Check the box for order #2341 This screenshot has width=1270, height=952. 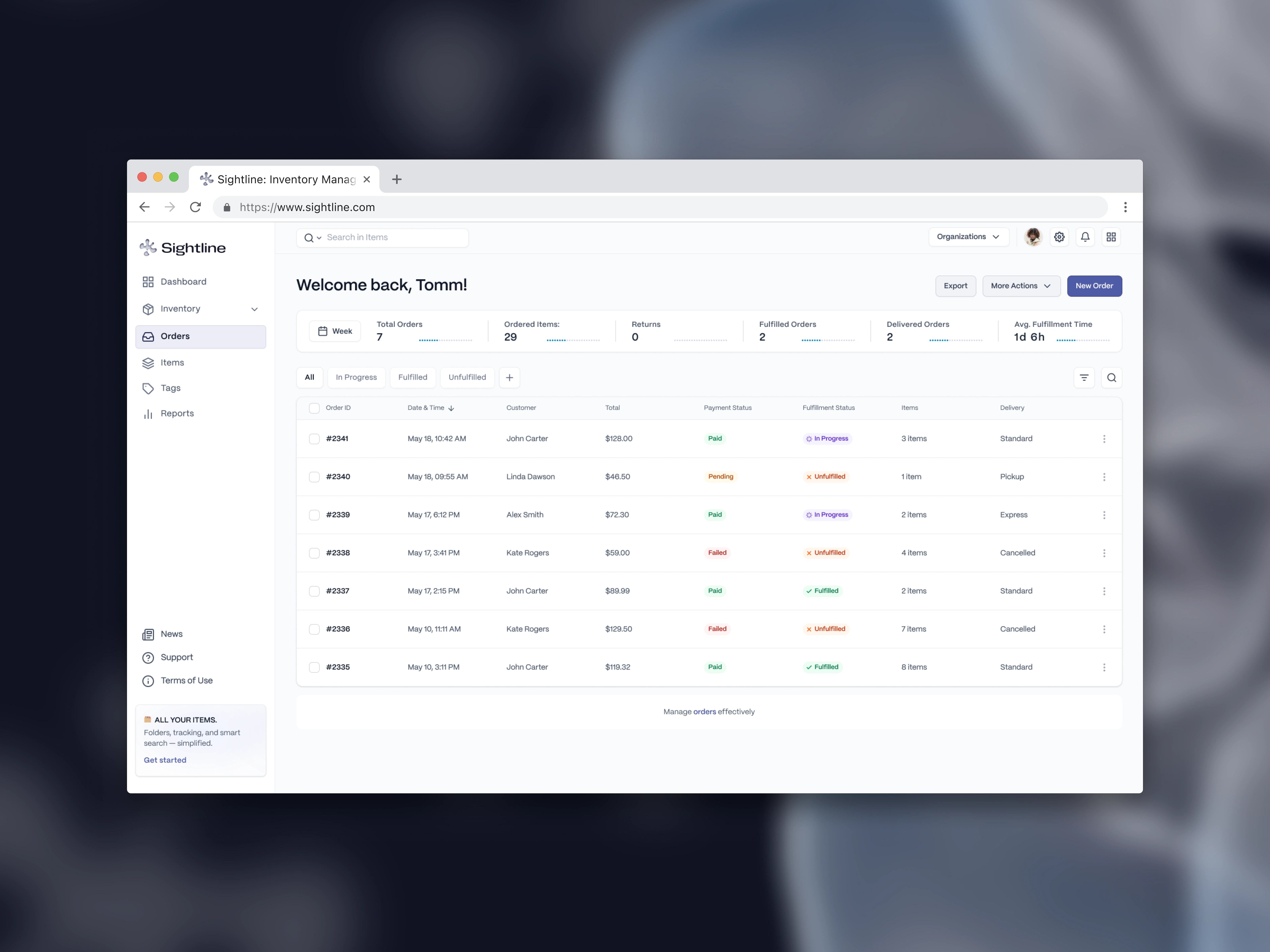(314, 439)
